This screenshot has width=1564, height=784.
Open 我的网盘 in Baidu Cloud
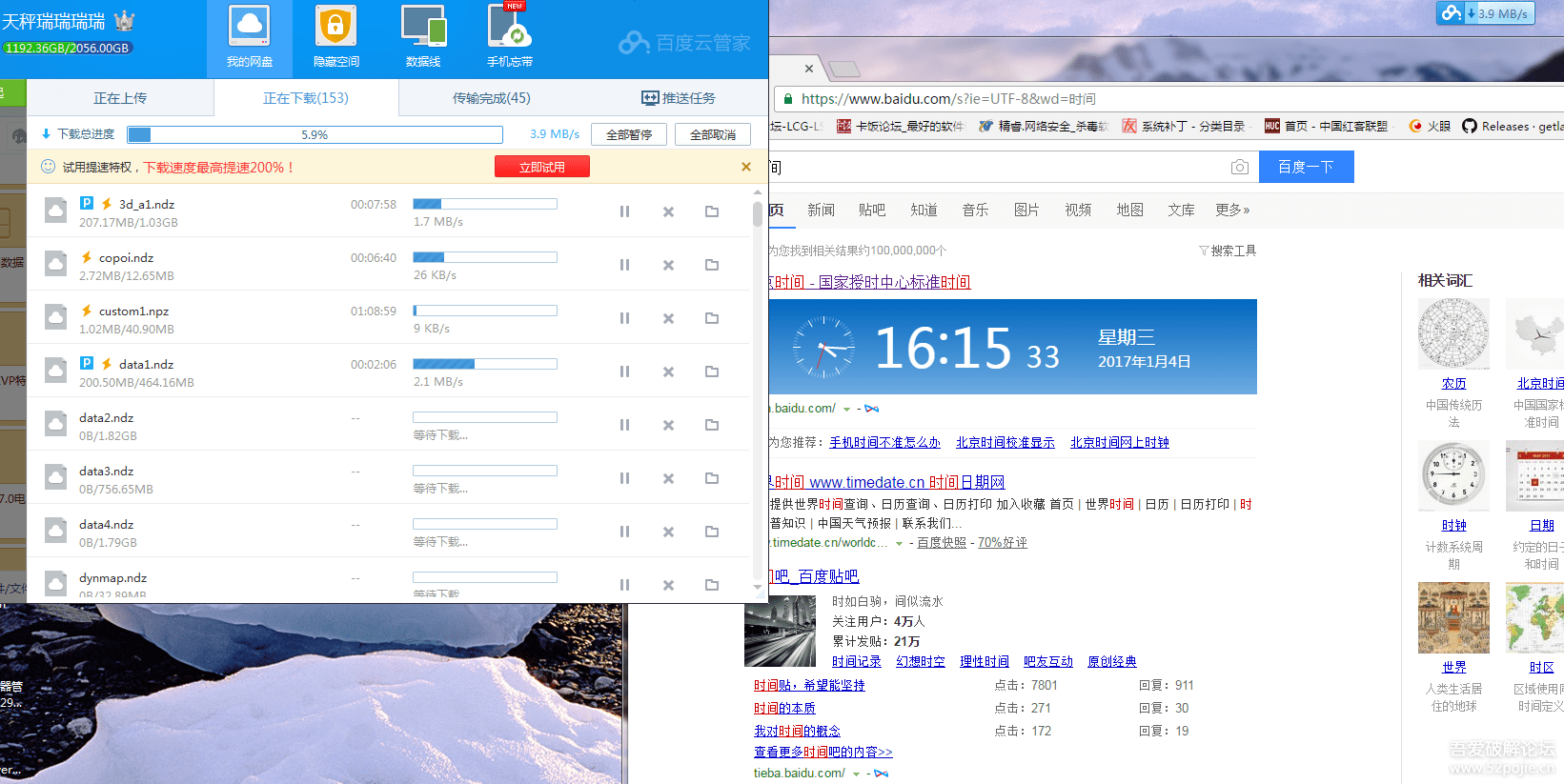(x=250, y=38)
